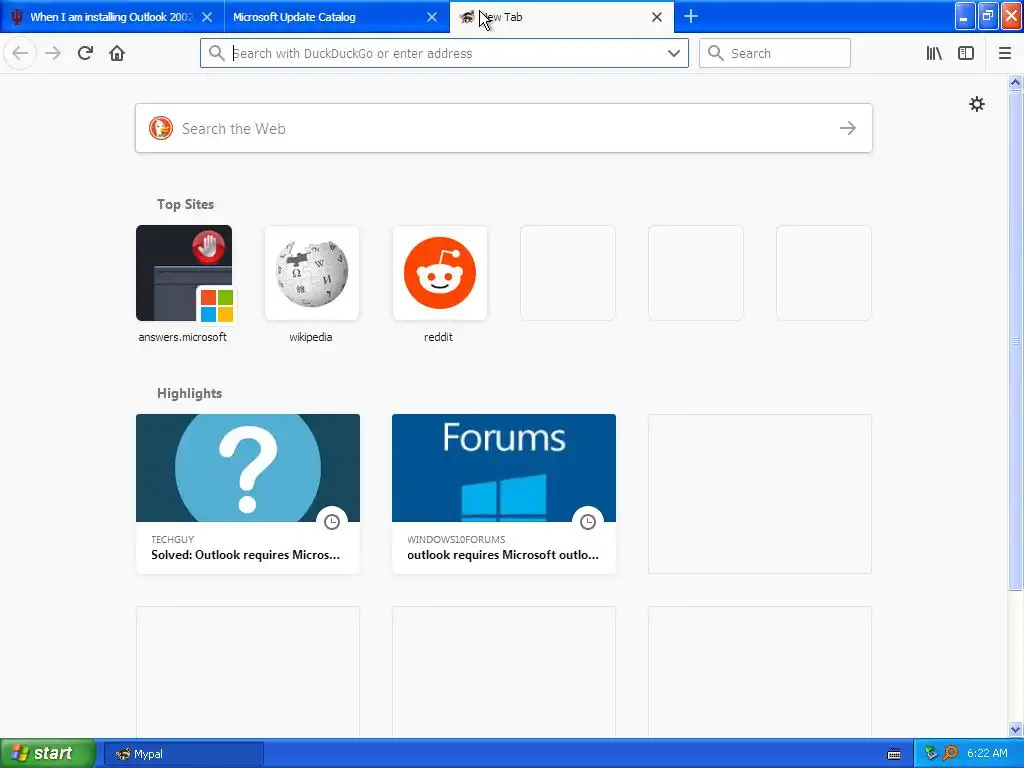The width and height of the screenshot is (1024, 768).
Task: Open the Library icon in toolbar
Action: click(x=934, y=53)
